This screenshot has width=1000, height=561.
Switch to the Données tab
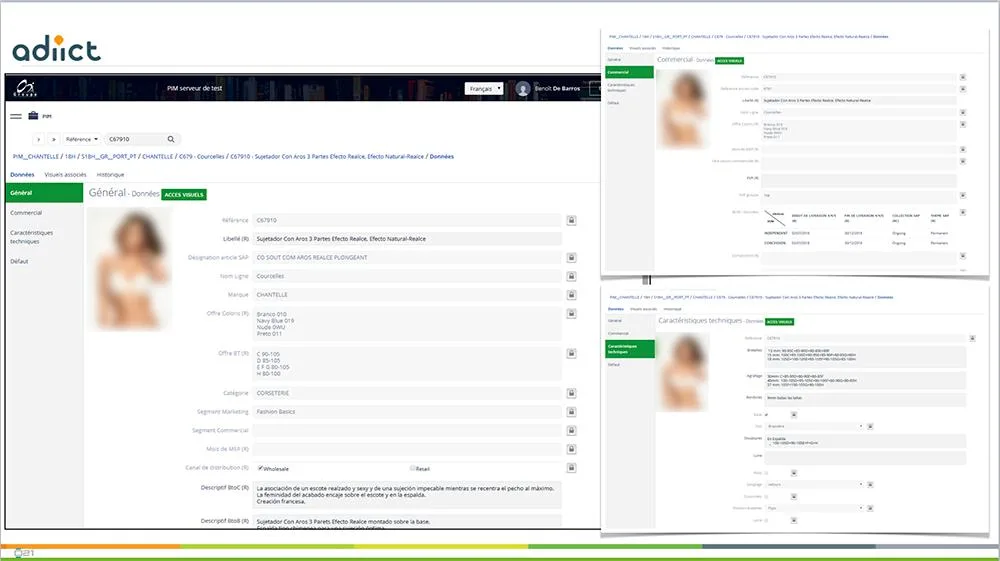click(22, 175)
